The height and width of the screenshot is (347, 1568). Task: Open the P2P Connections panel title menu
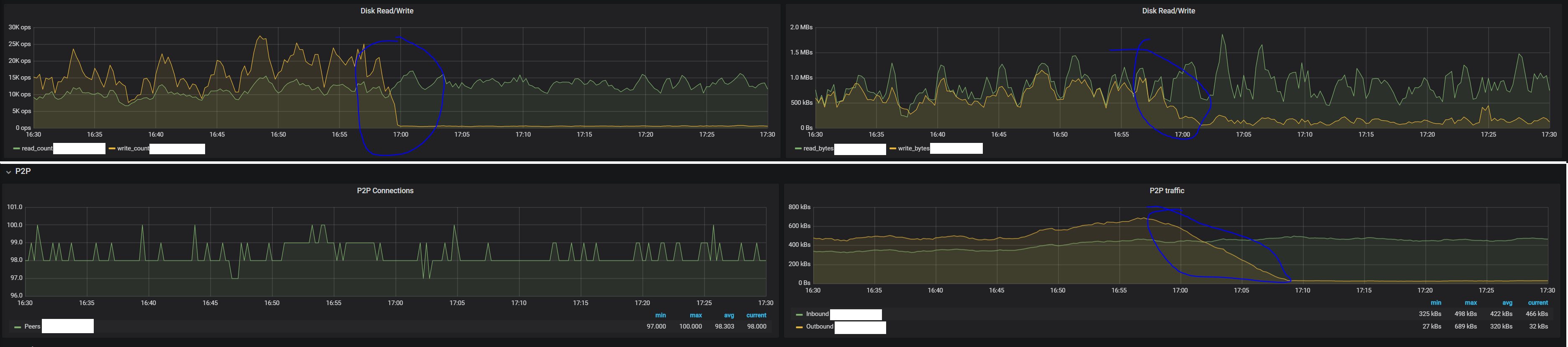click(385, 191)
